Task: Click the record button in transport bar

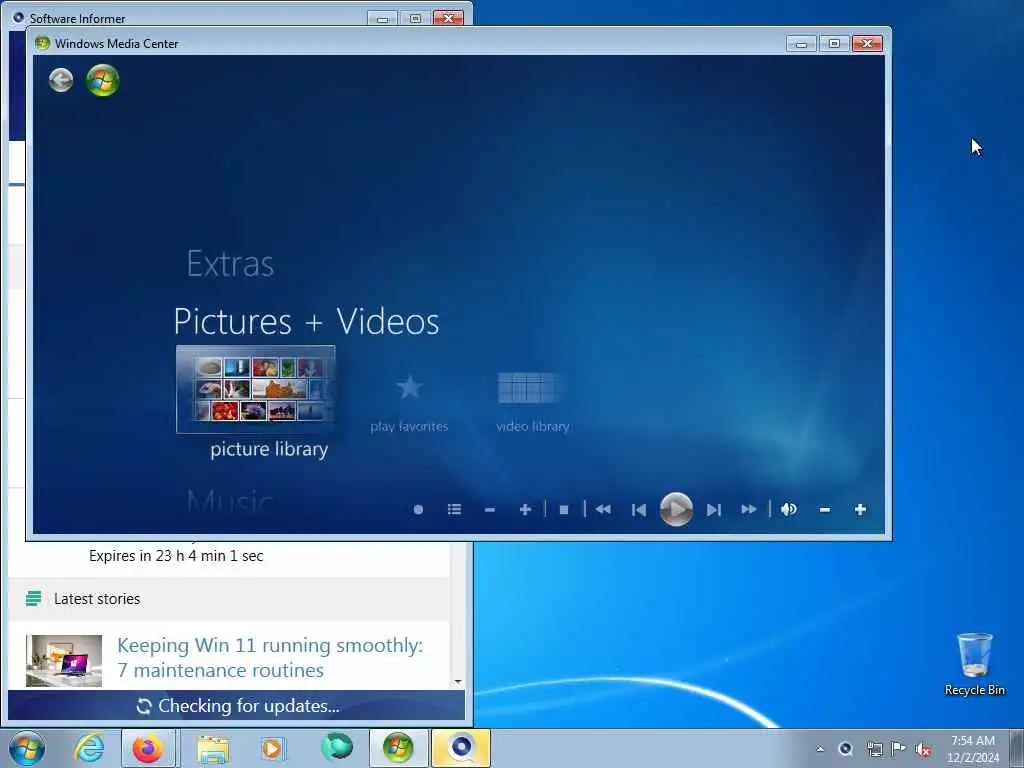Action: point(419,509)
